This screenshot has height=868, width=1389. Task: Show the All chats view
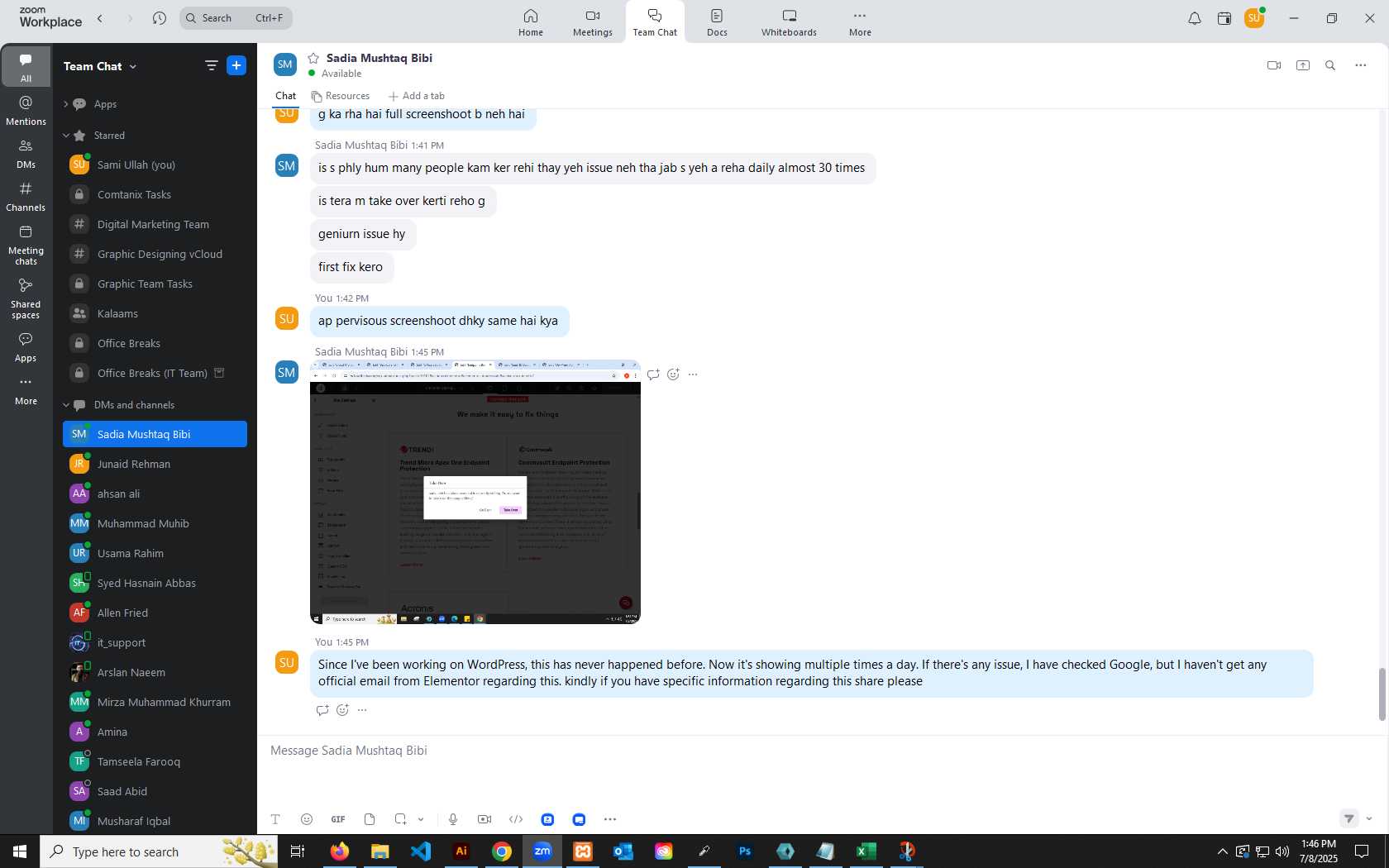pyautogui.click(x=26, y=67)
